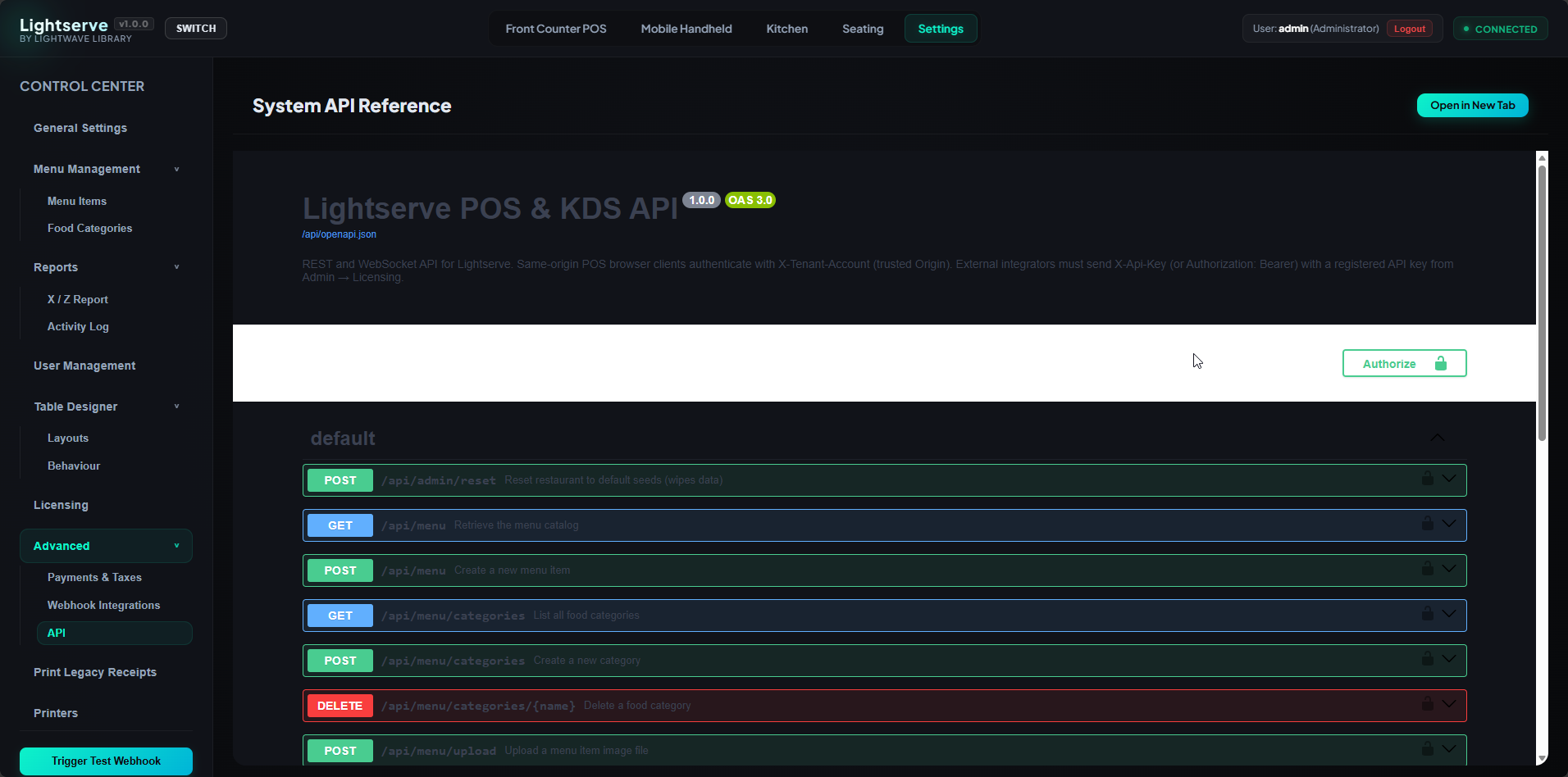Click the lock icon on DELETE categories/{name} row
Viewport: 1568px width, 777px height.
click(x=1427, y=704)
